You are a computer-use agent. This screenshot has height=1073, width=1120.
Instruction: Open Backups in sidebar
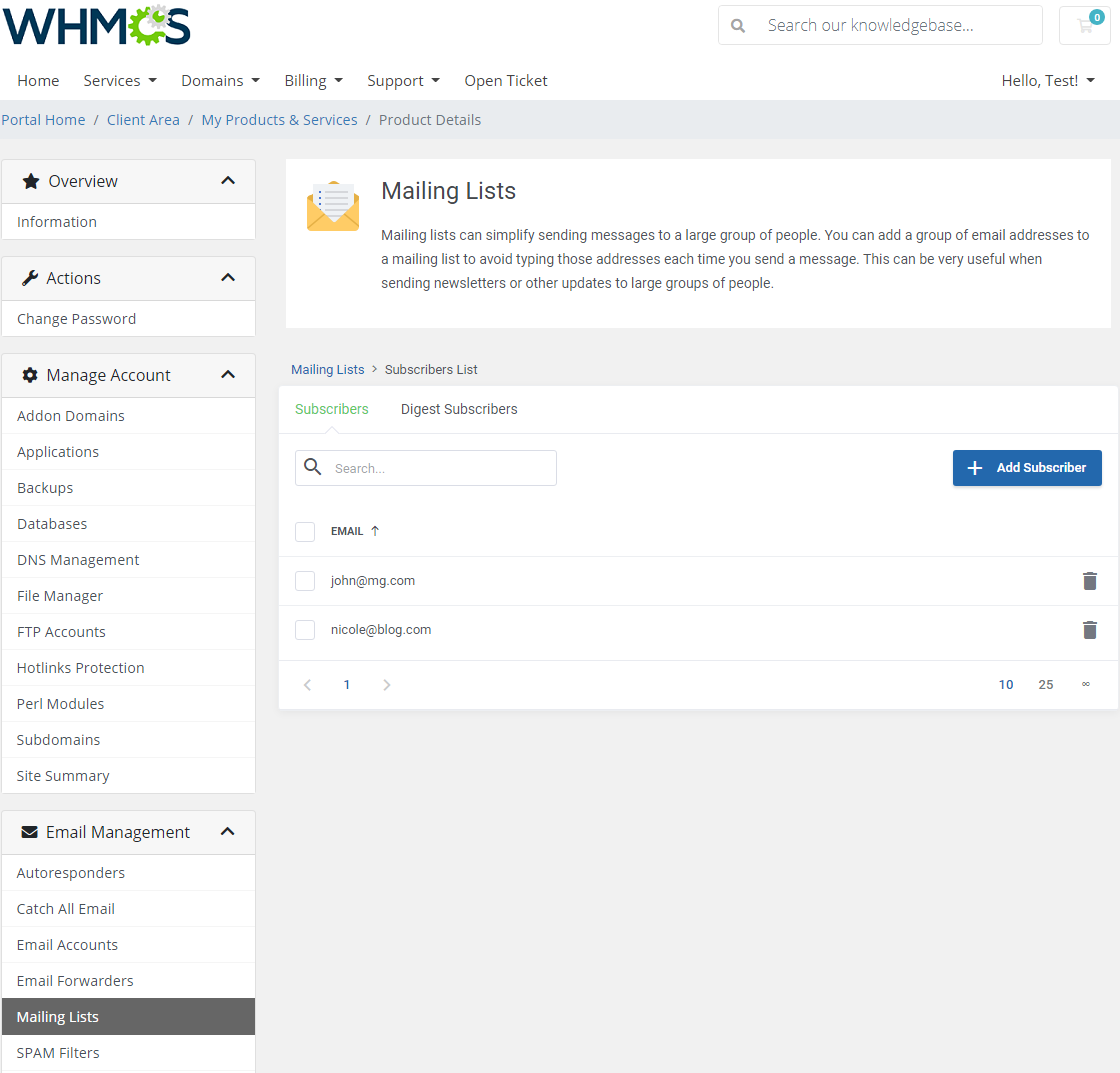coord(129,488)
